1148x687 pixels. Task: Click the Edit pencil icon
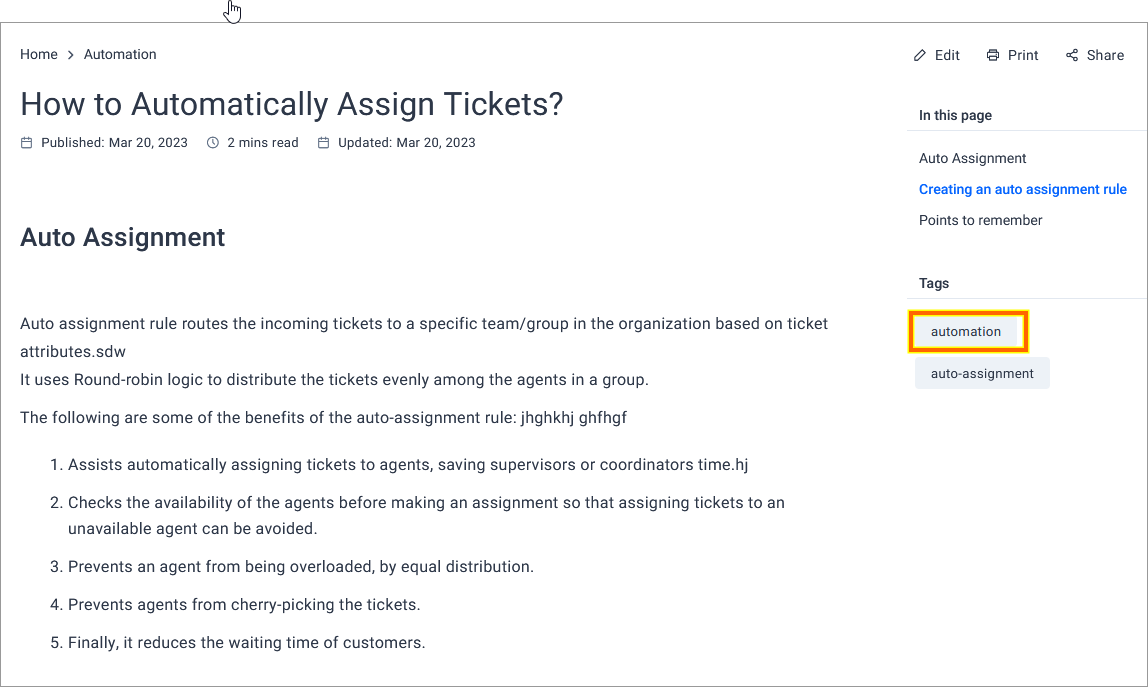pyautogui.click(x=920, y=55)
